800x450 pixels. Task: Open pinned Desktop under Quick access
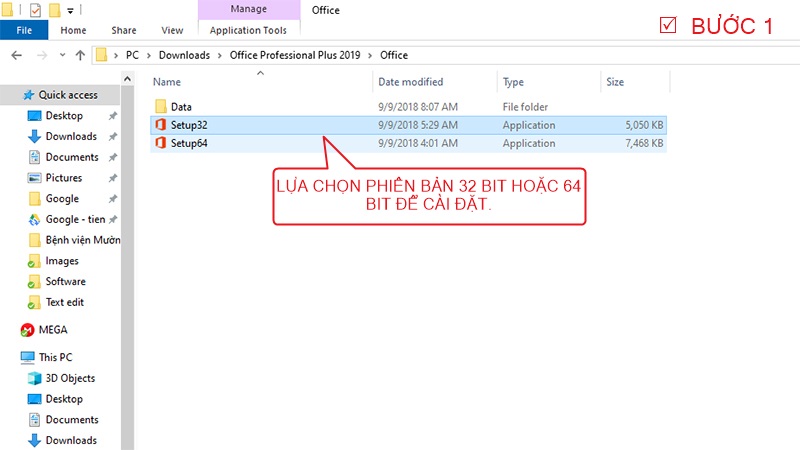(x=64, y=116)
